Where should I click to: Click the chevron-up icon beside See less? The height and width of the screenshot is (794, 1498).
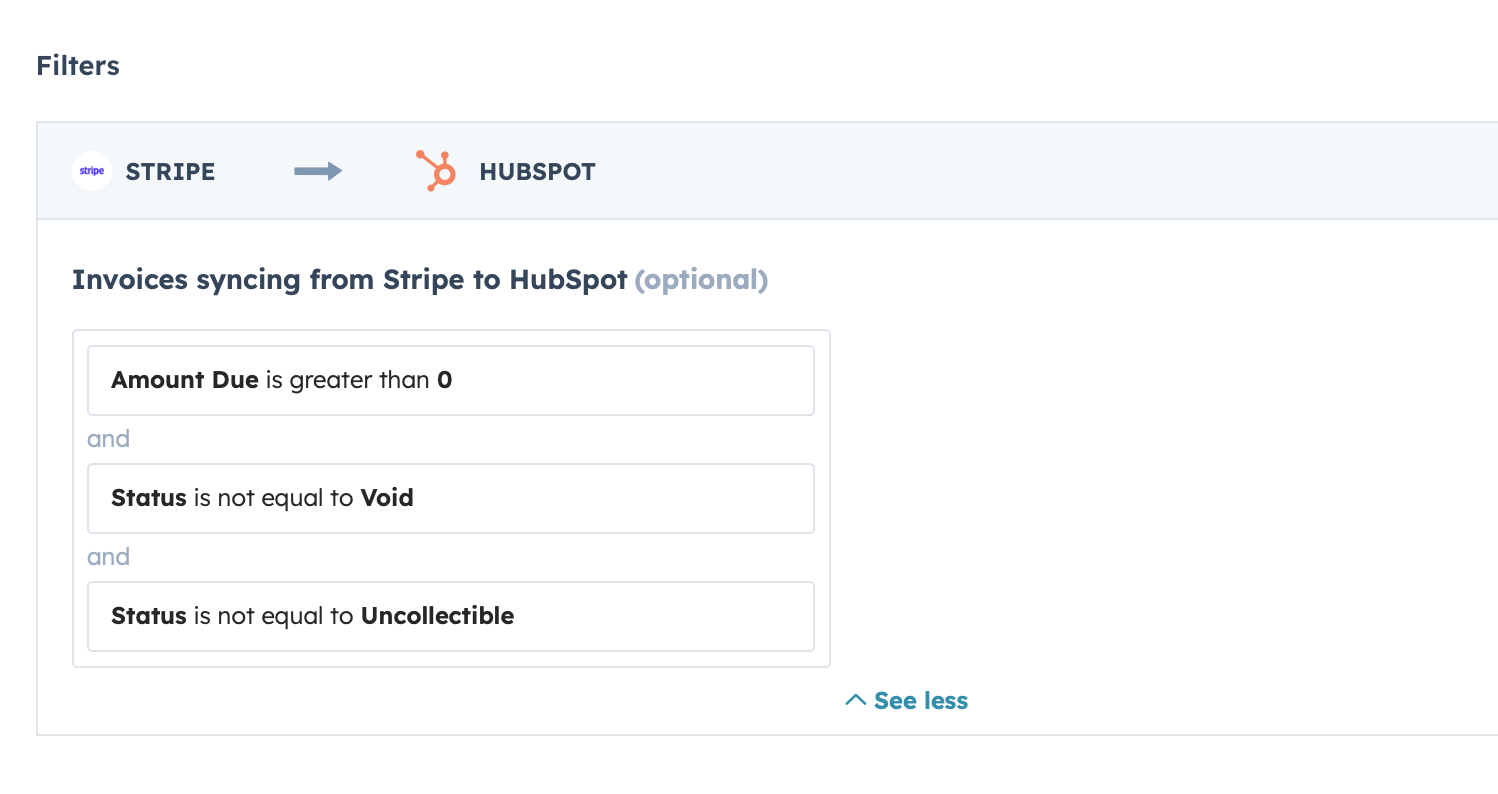[x=855, y=700]
